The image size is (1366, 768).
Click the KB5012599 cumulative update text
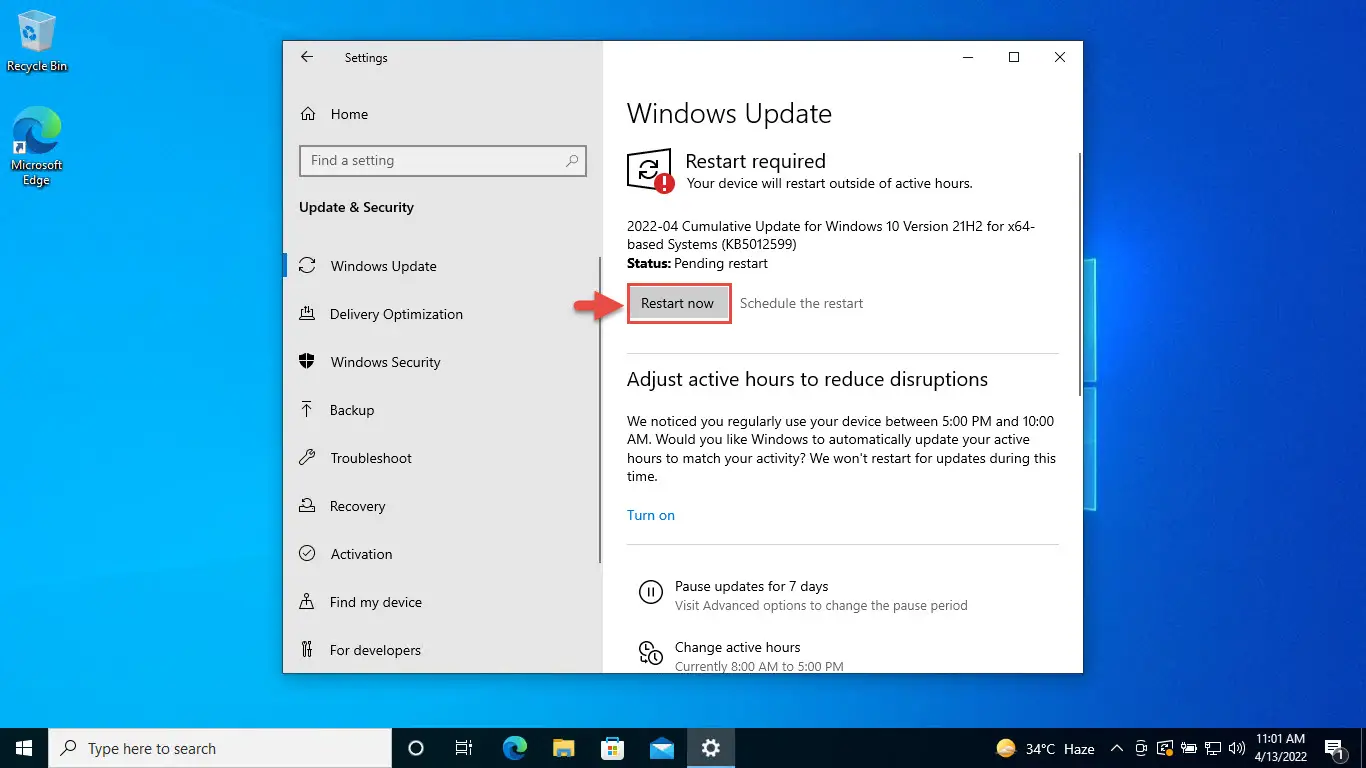(x=831, y=235)
